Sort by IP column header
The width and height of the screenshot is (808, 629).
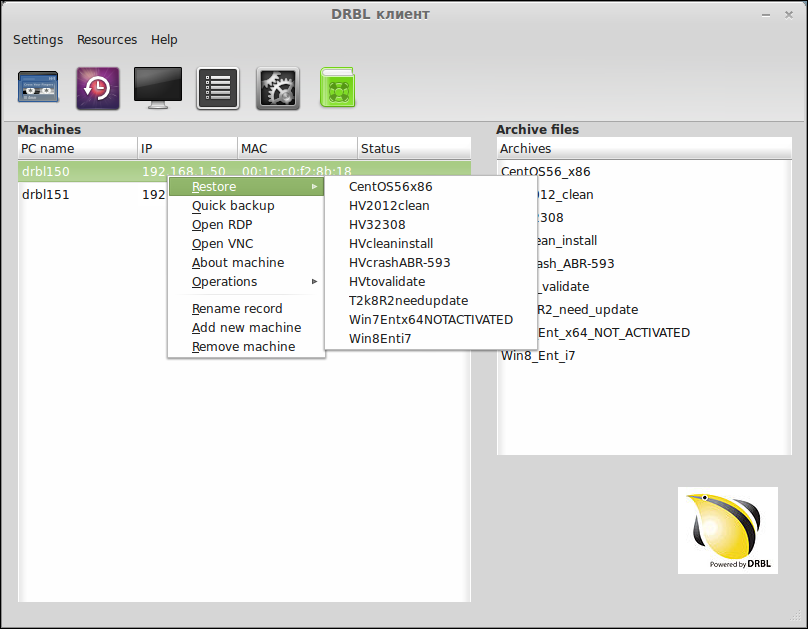[188, 148]
